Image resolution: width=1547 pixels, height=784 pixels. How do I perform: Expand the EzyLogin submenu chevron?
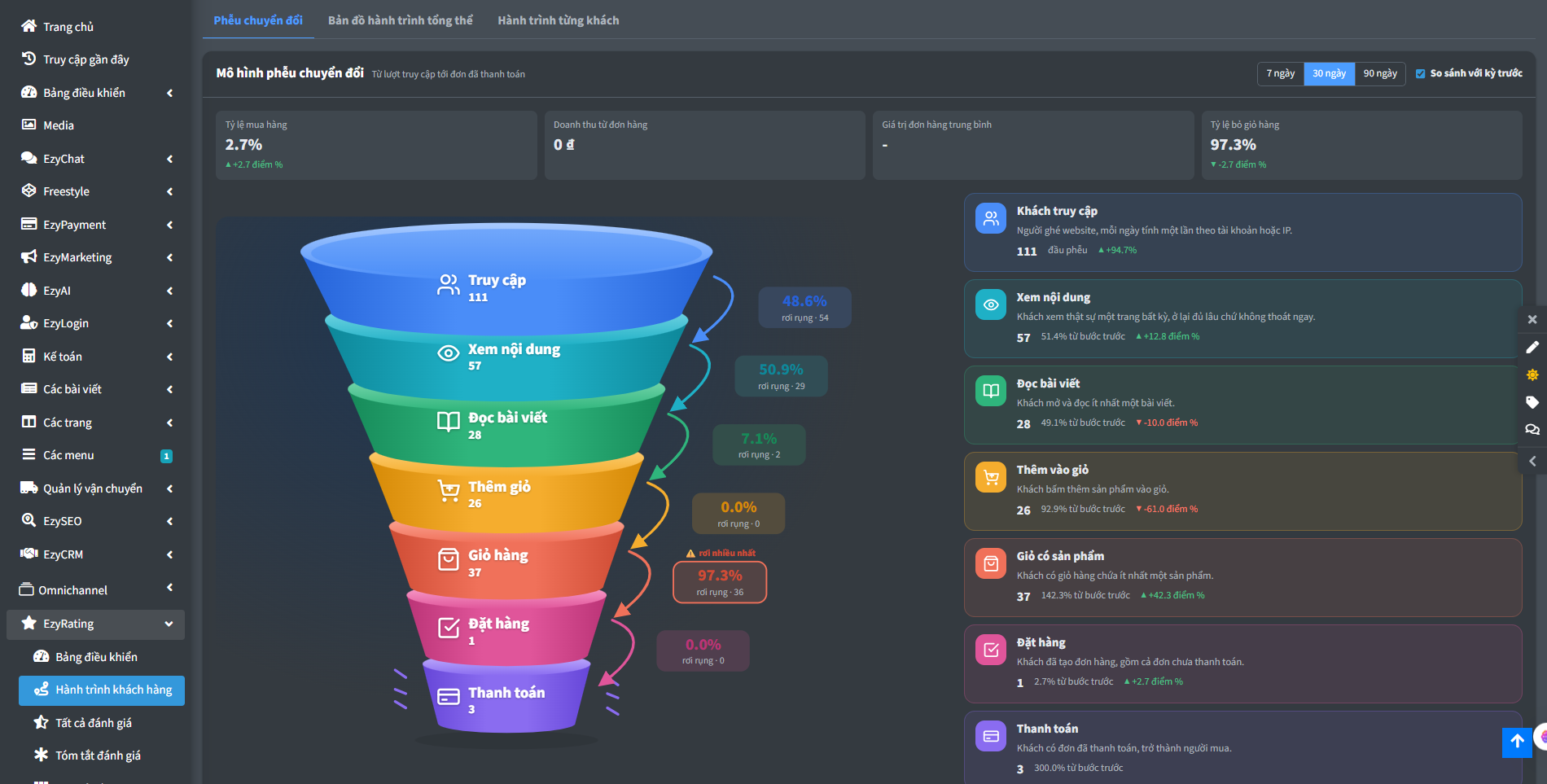(x=169, y=323)
